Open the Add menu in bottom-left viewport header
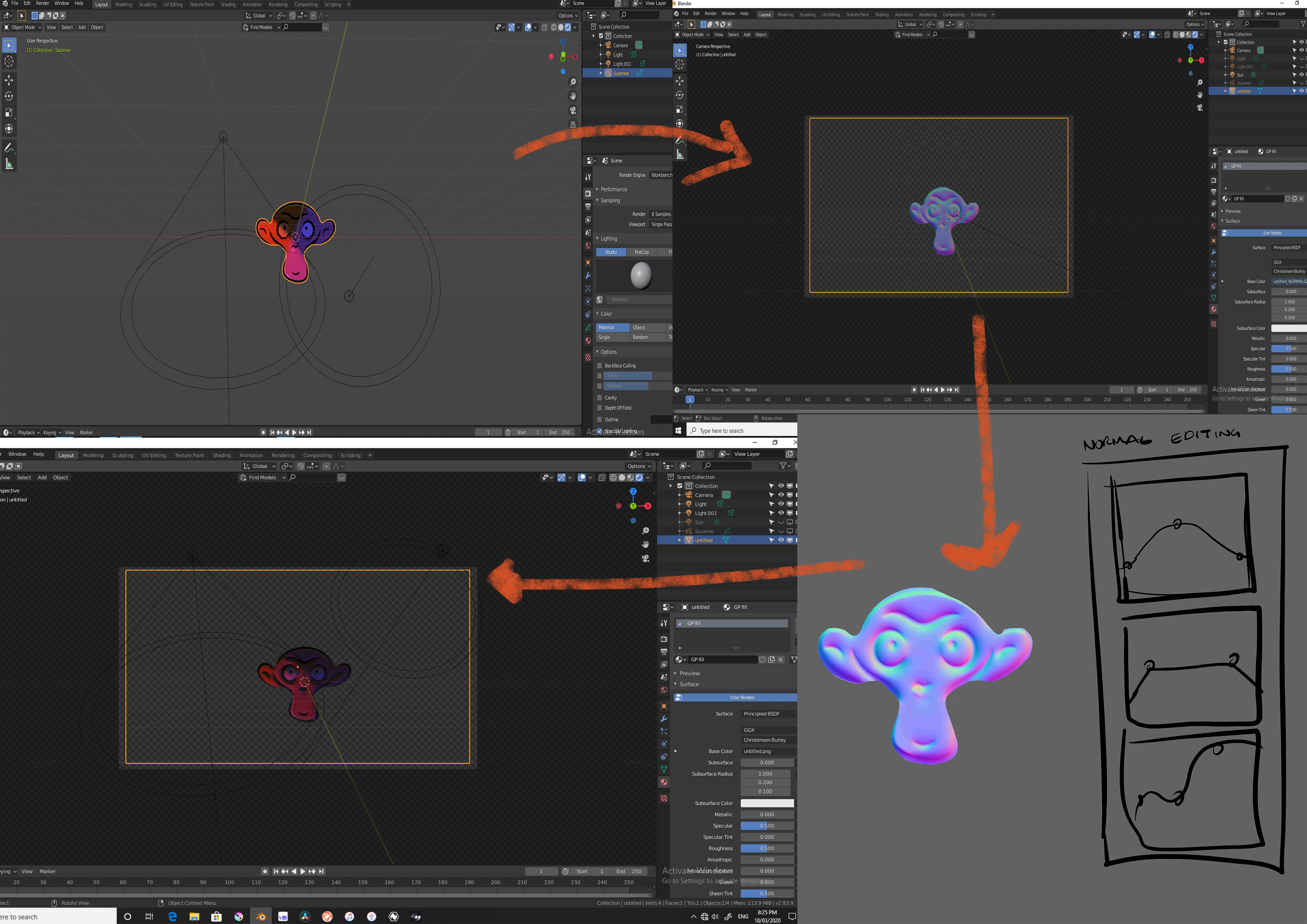 42,477
